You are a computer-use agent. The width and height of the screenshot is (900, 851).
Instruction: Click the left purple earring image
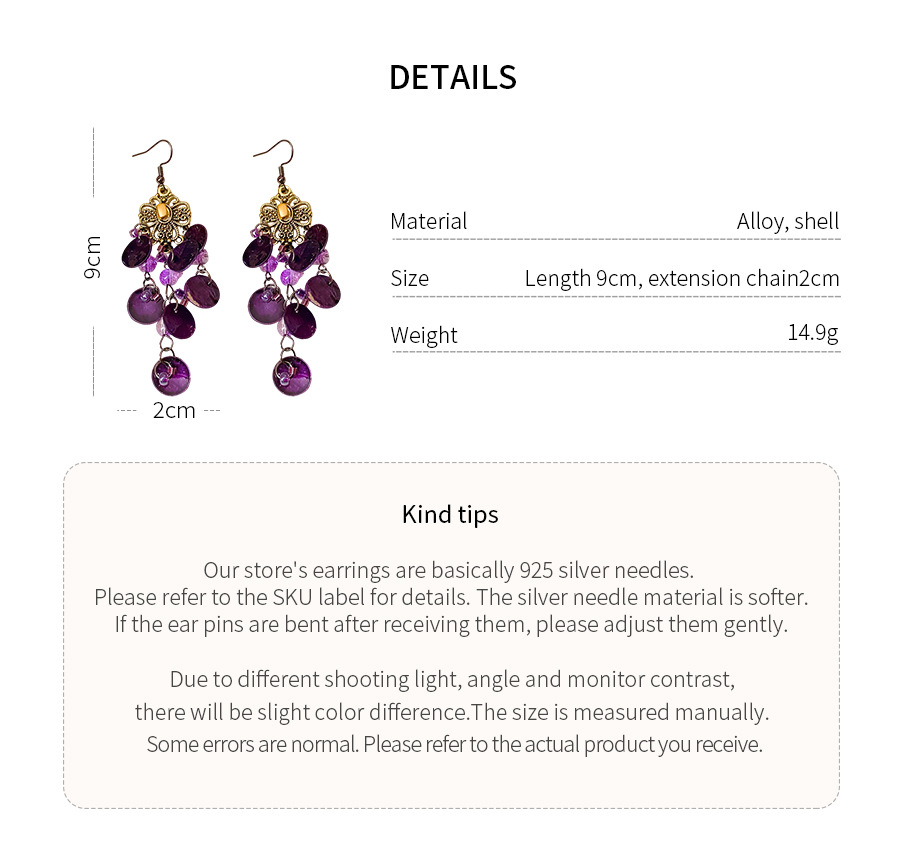coord(170,270)
